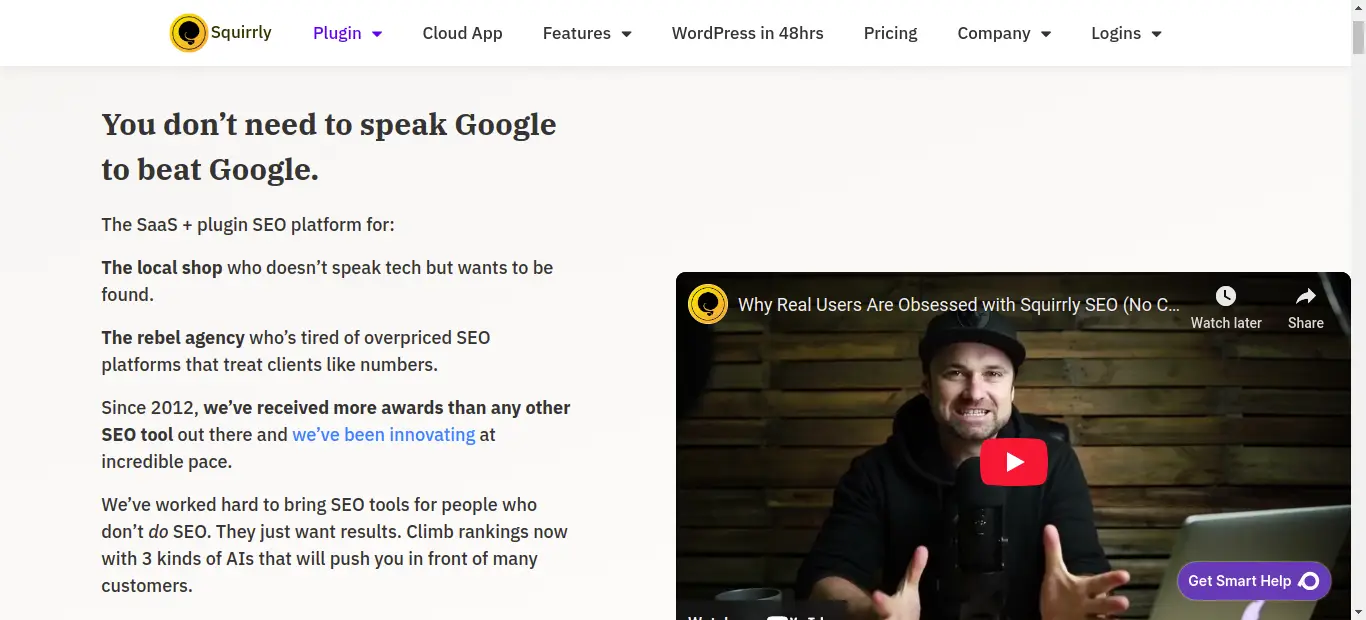Go to the Cloud App page
The width and height of the screenshot is (1366, 620).
462,33
